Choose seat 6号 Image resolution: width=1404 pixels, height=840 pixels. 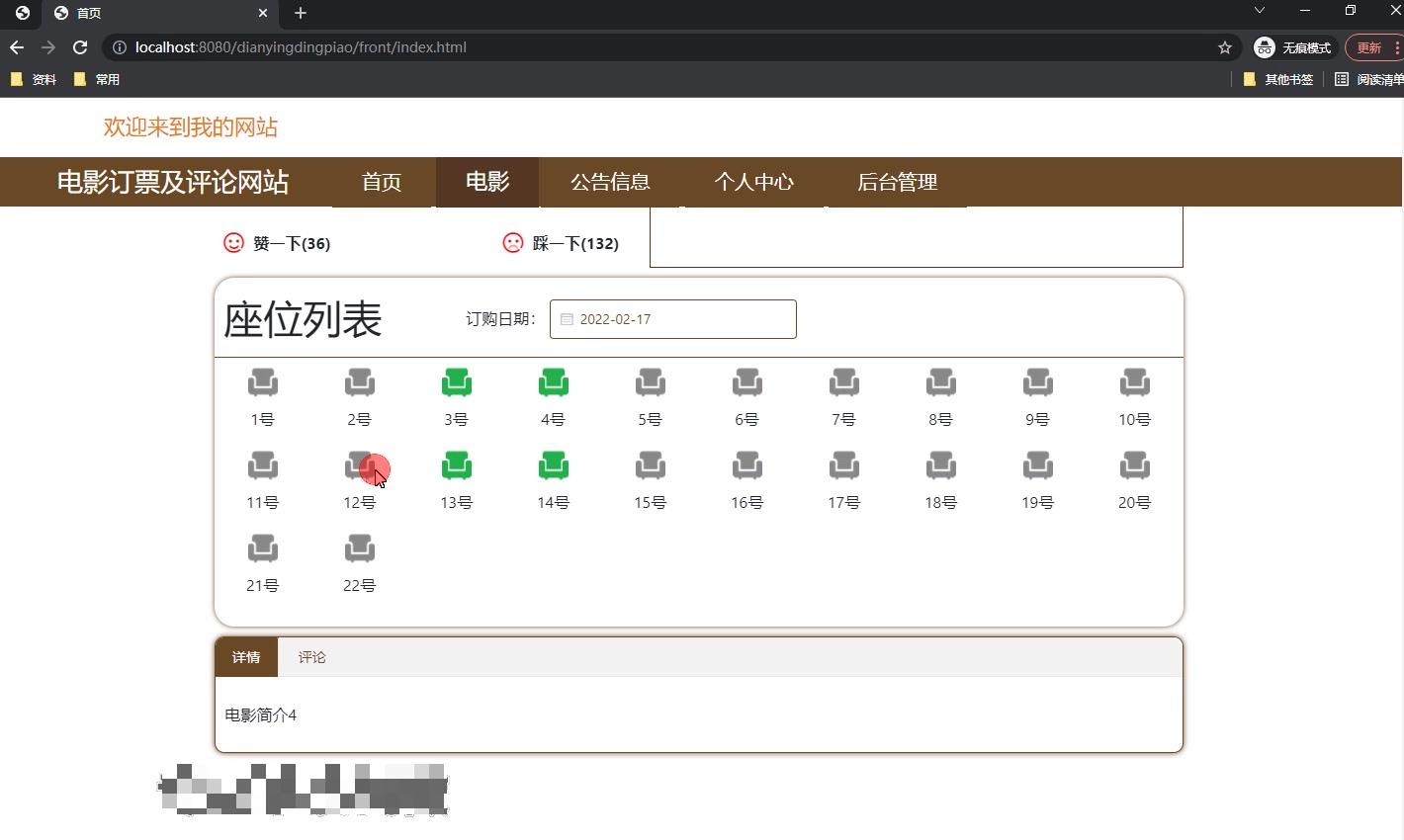tap(747, 382)
